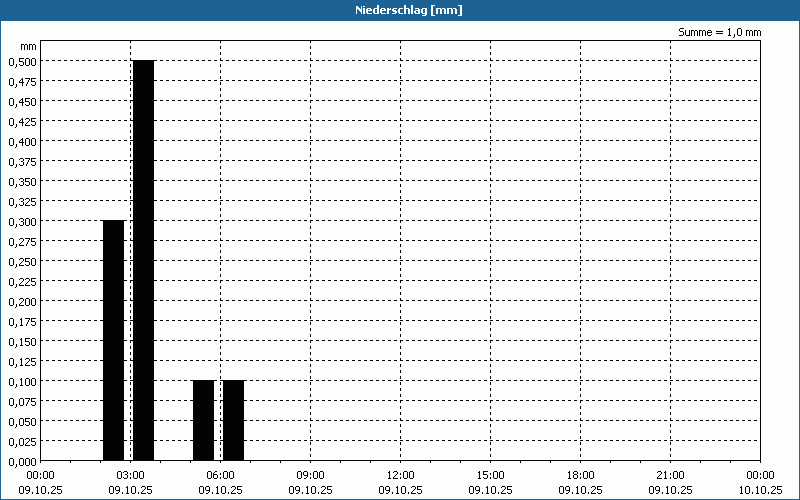Image resolution: width=800 pixels, height=500 pixels.
Task: Click the 'Summe = 1,0 mm' label
Action: [720, 32]
